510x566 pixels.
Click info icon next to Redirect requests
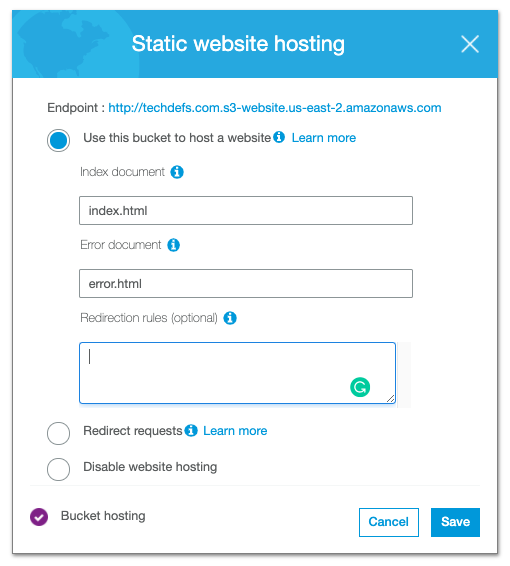click(x=191, y=430)
